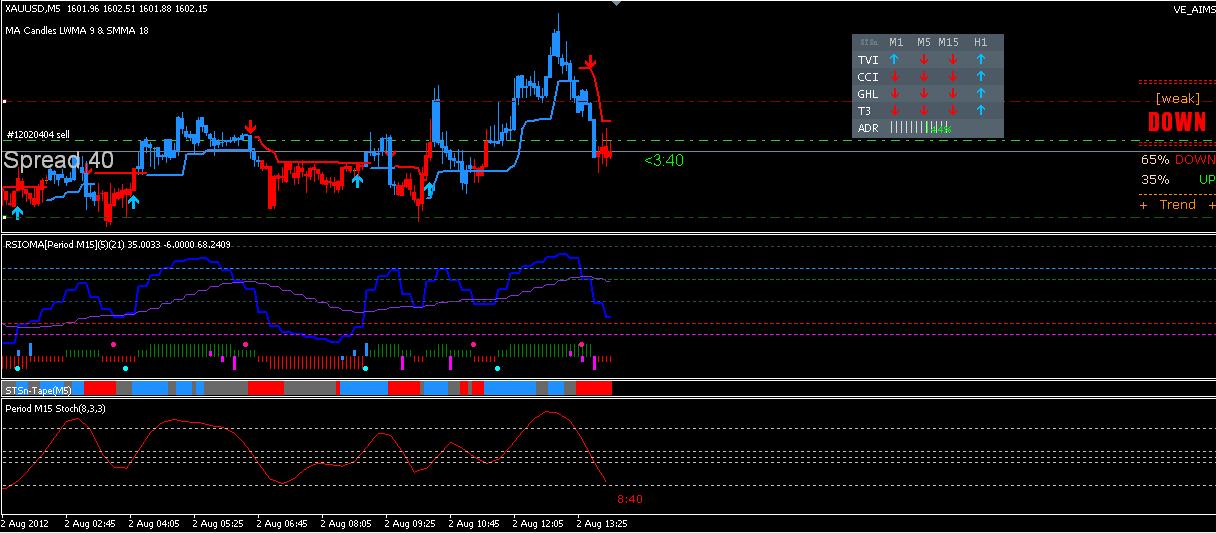Click the T3 row label
The height and width of the screenshot is (533, 1216).
coord(864,111)
